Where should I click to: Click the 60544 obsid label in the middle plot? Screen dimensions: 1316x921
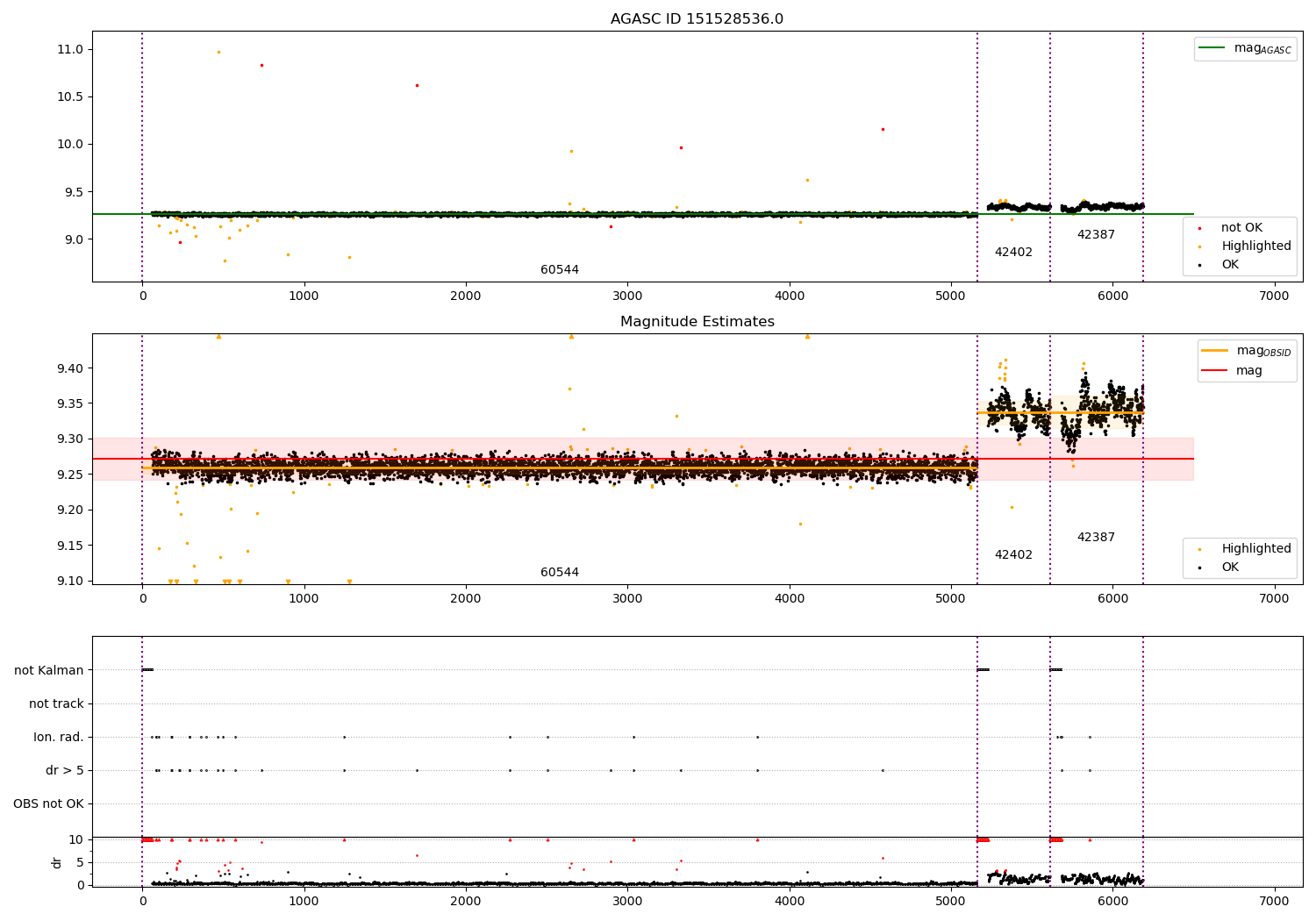tap(560, 573)
